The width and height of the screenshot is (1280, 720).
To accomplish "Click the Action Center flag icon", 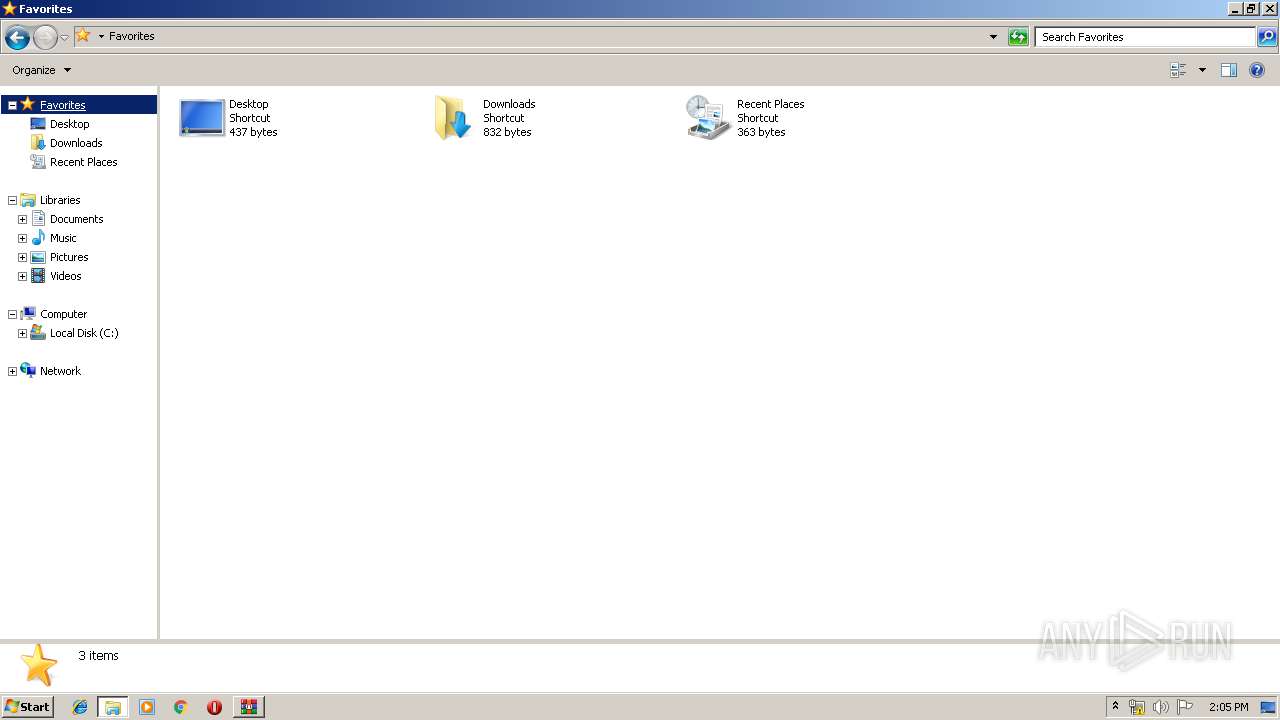I will click(x=1185, y=707).
